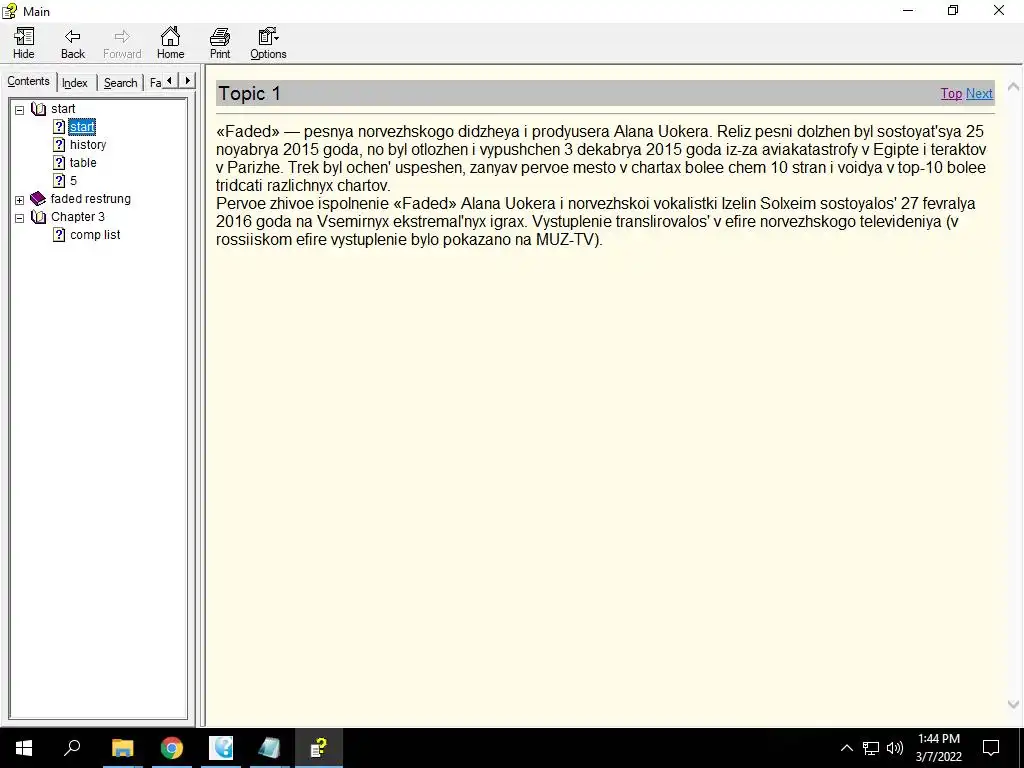Go to Home page in toolbar
The image size is (1024, 768).
tap(170, 44)
